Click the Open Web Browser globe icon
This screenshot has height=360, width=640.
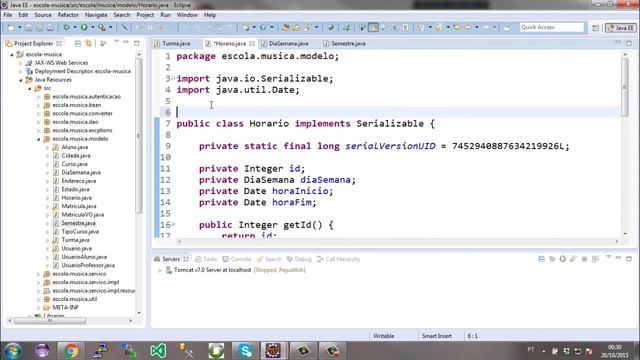click(330, 27)
